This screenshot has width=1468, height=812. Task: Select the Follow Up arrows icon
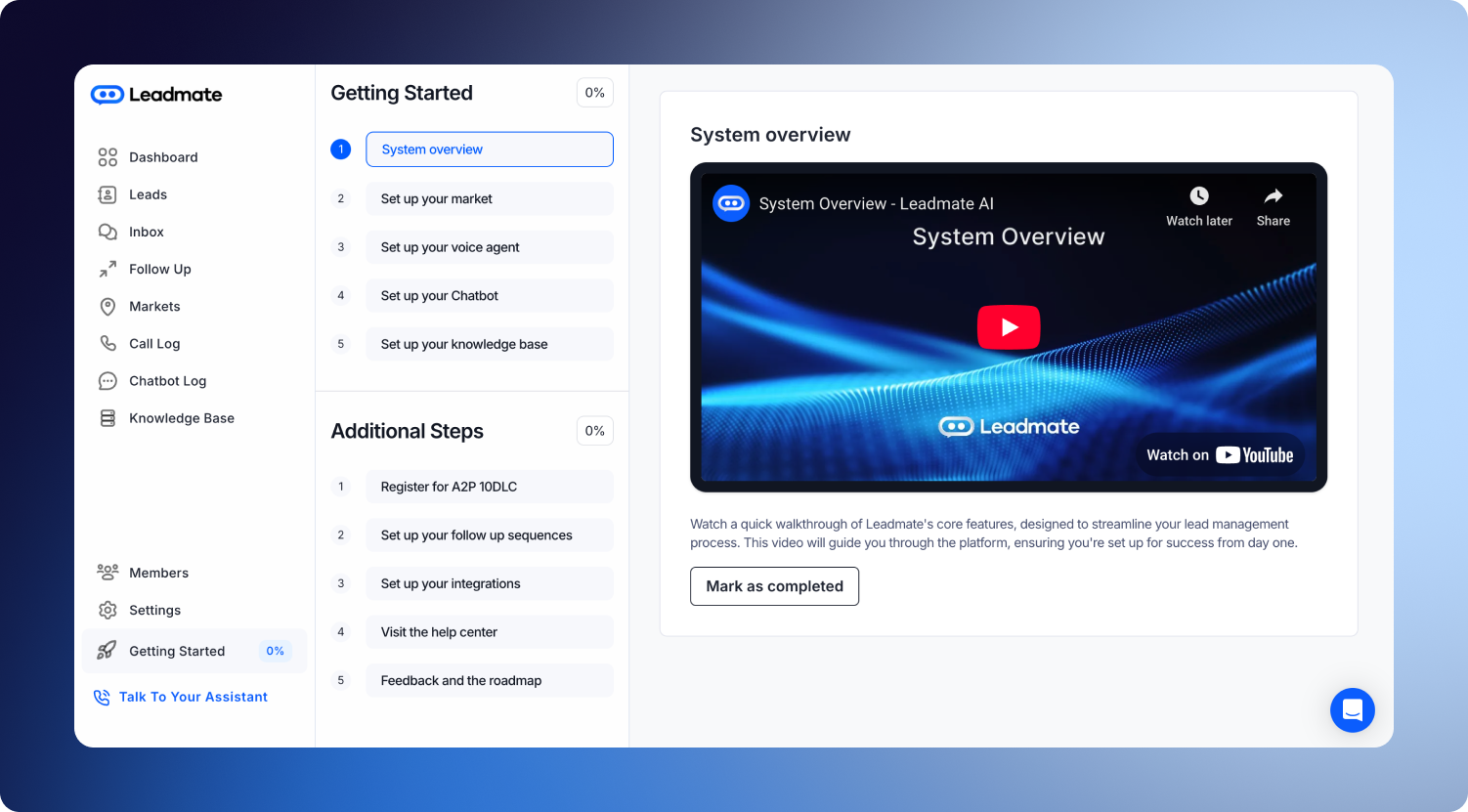click(108, 269)
